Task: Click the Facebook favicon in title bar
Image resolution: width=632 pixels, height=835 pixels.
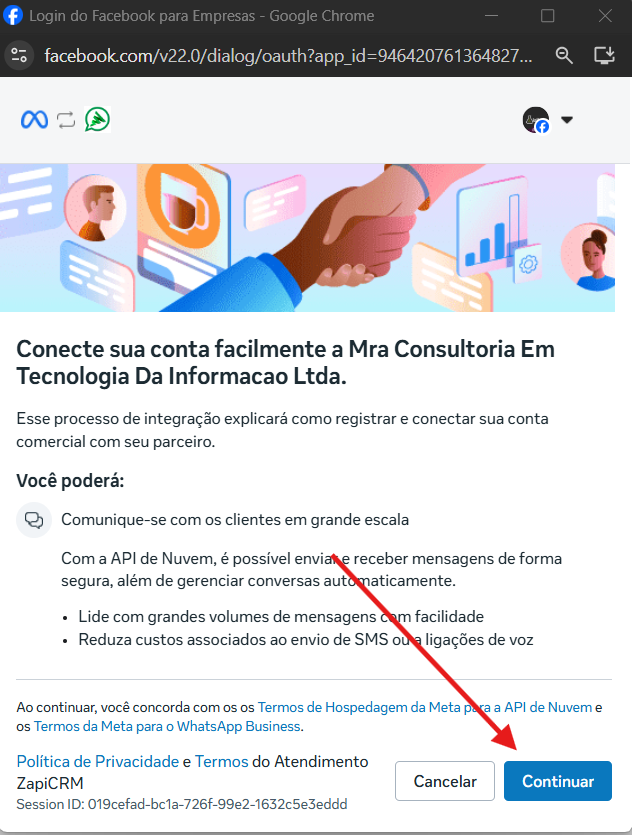Action: 13,15
